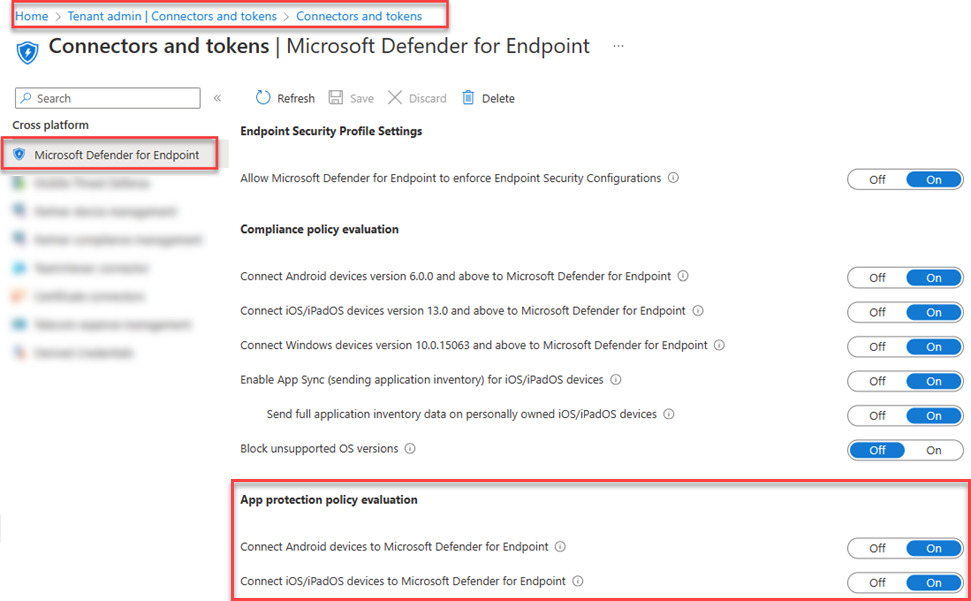Click info icon for Send full application inventory data

pos(668,414)
